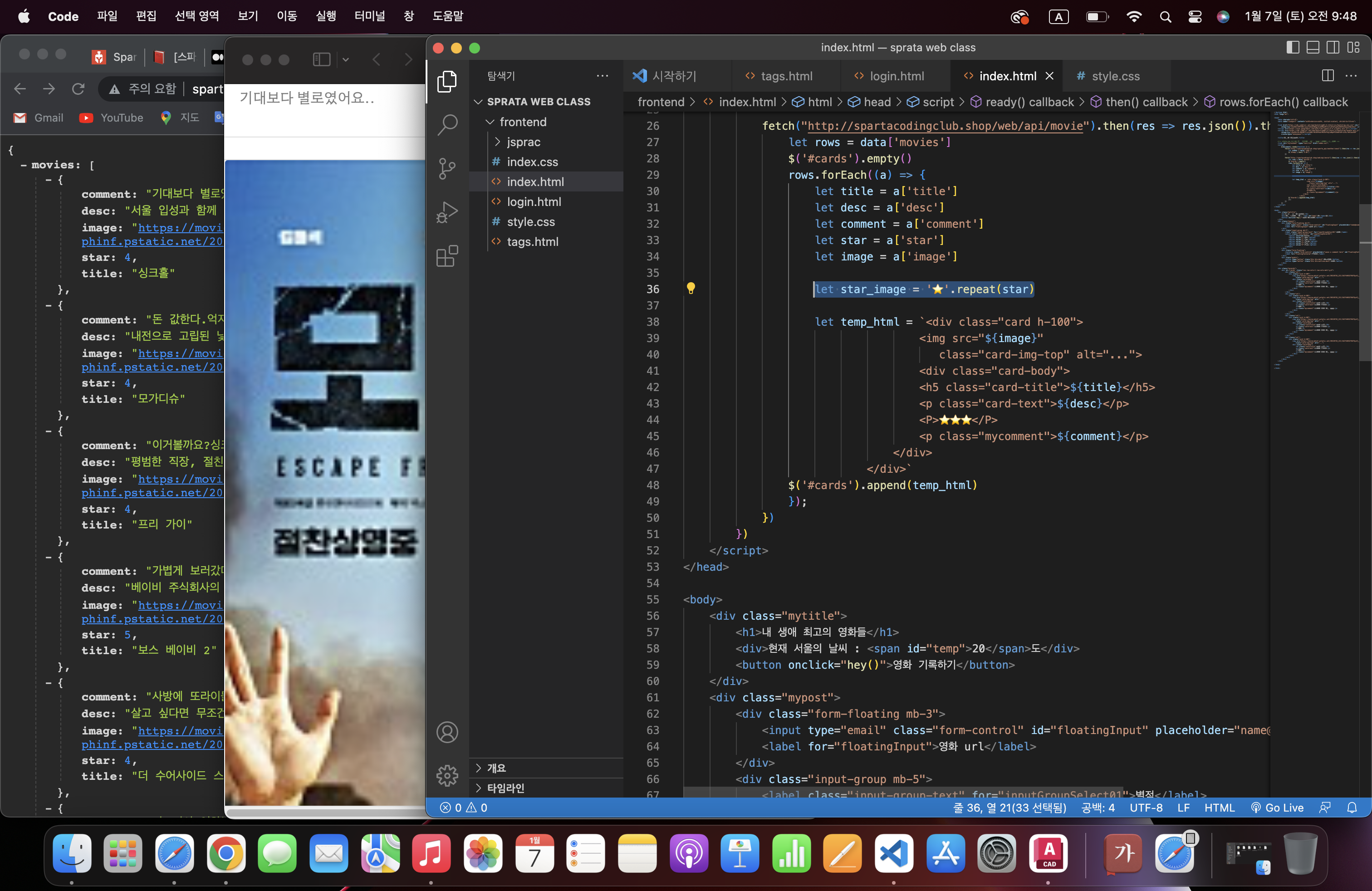
Task: Collapse the 모가디슈 movie object in JSON
Action: tap(49, 305)
